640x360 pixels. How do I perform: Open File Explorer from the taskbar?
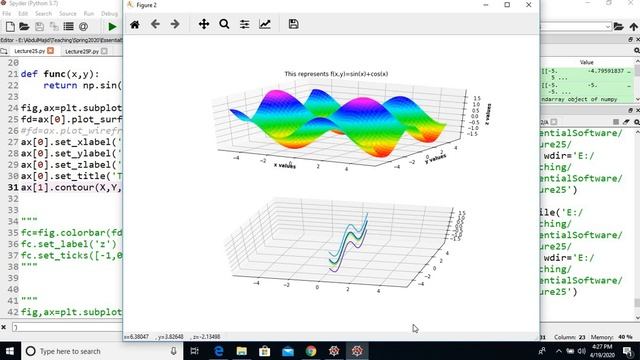242,351
